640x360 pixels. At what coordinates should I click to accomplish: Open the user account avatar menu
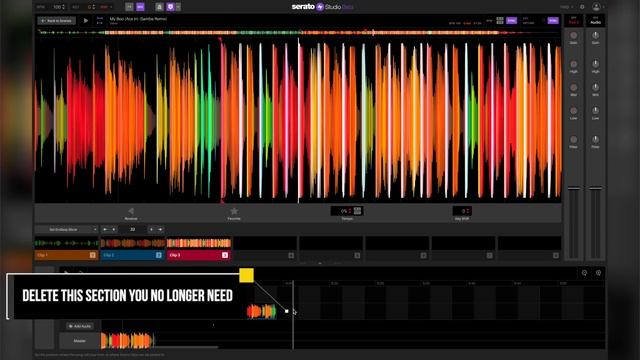pyautogui.click(x=596, y=7)
